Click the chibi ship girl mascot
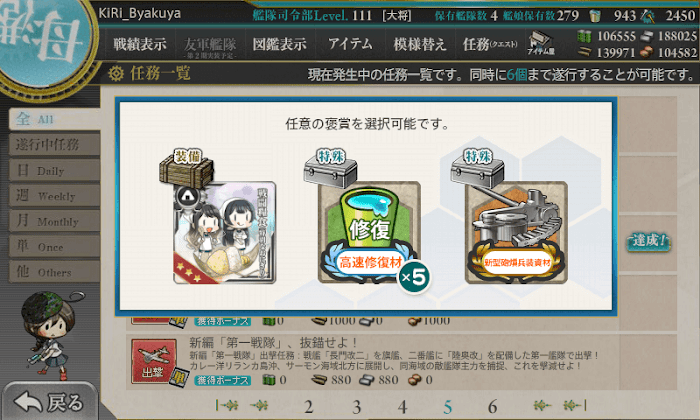 pos(50,335)
